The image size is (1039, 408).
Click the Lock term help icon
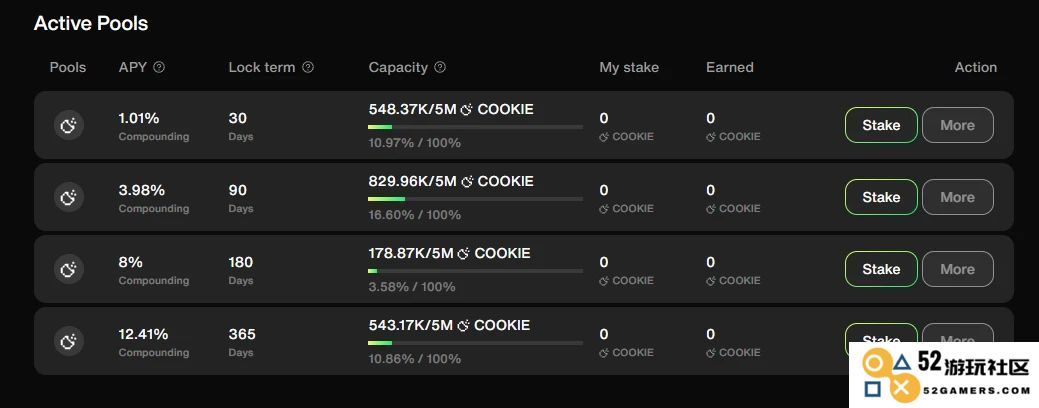click(308, 68)
